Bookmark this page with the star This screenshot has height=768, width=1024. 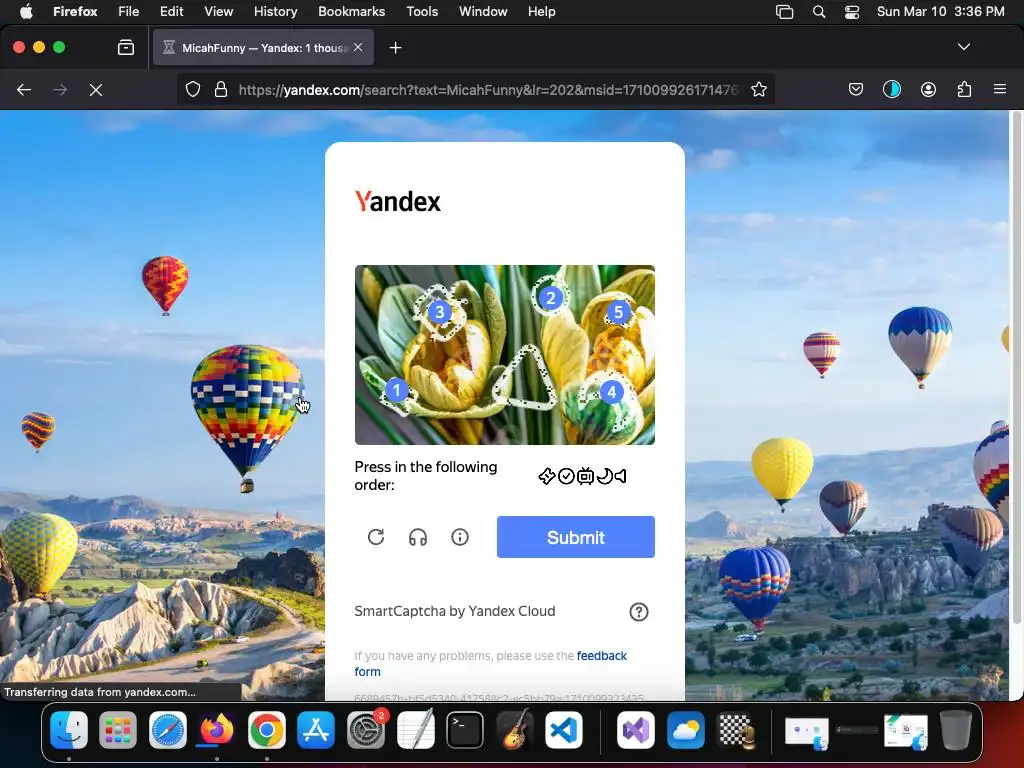pos(758,89)
